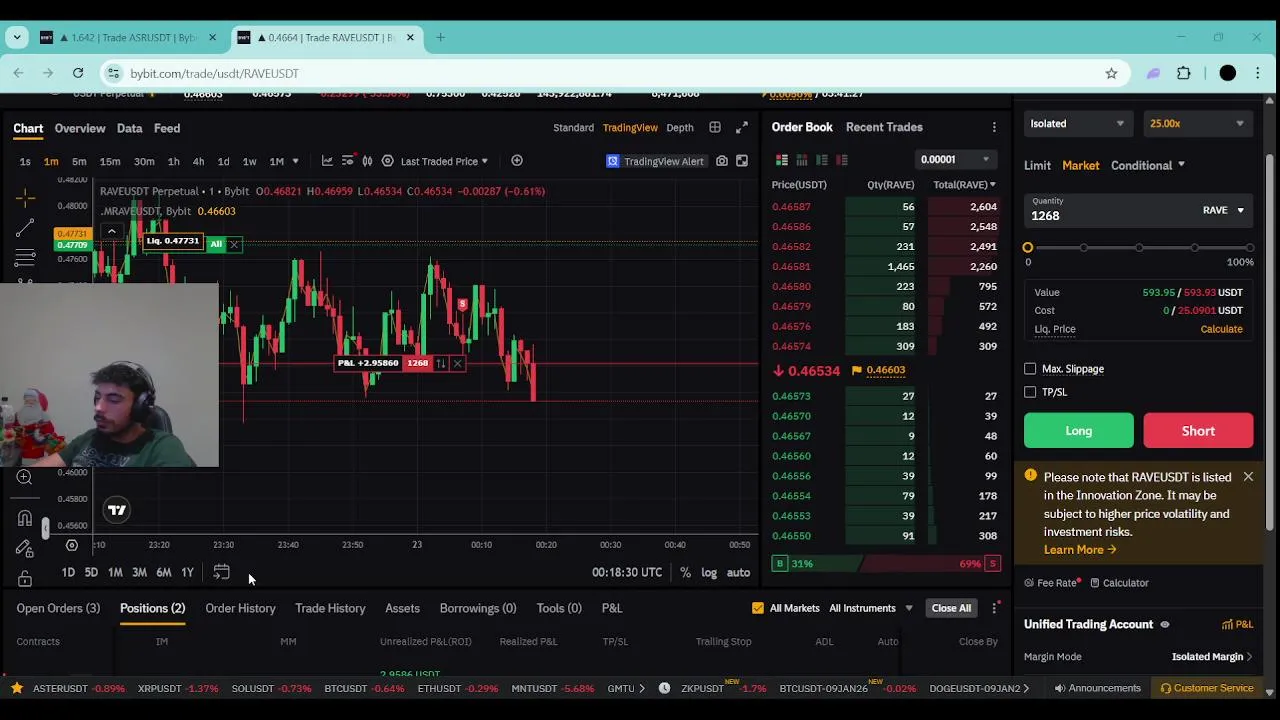Click the Close All positions button
The height and width of the screenshot is (720, 1280).
(x=951, y=608)
